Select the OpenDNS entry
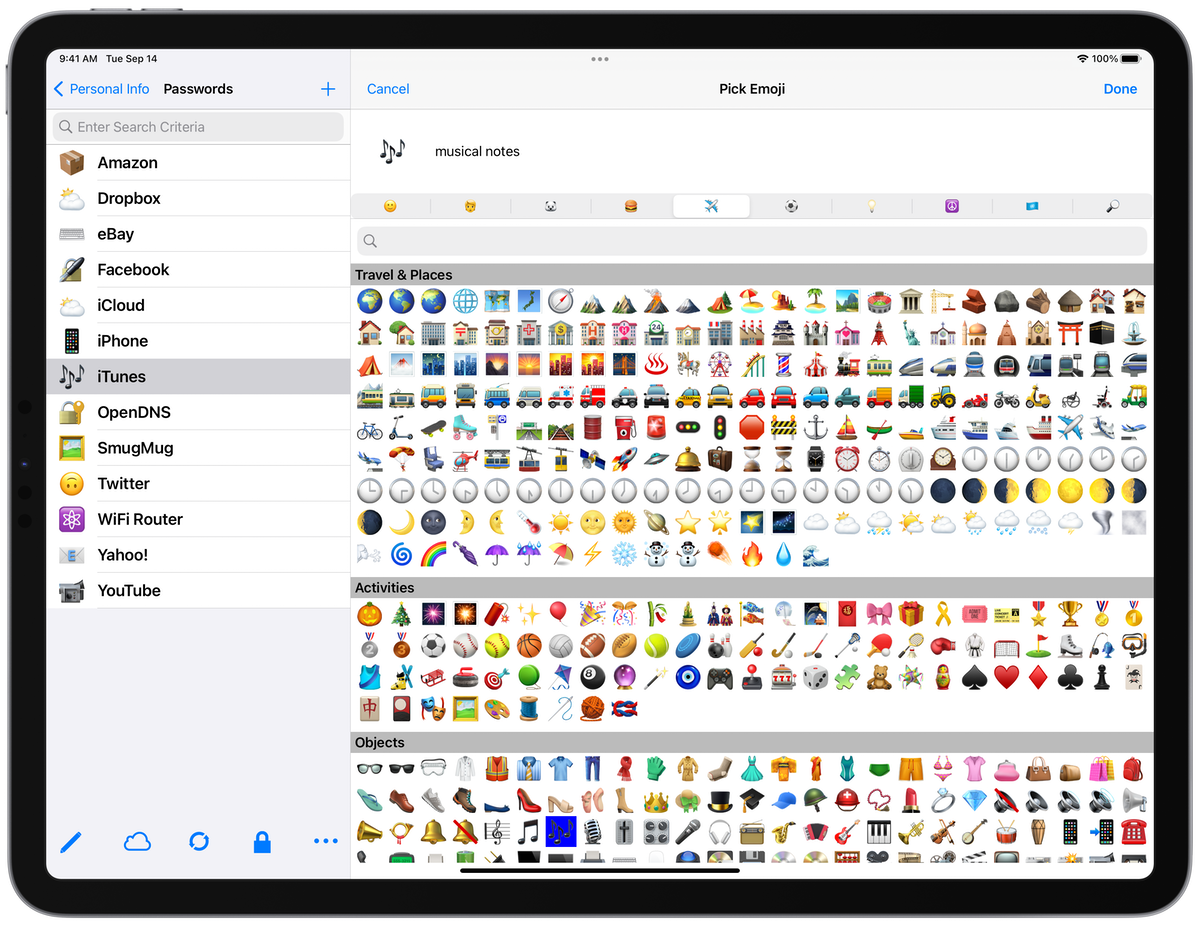The height and width of the screenshot is (928, 1200). (x=198, y=412)
